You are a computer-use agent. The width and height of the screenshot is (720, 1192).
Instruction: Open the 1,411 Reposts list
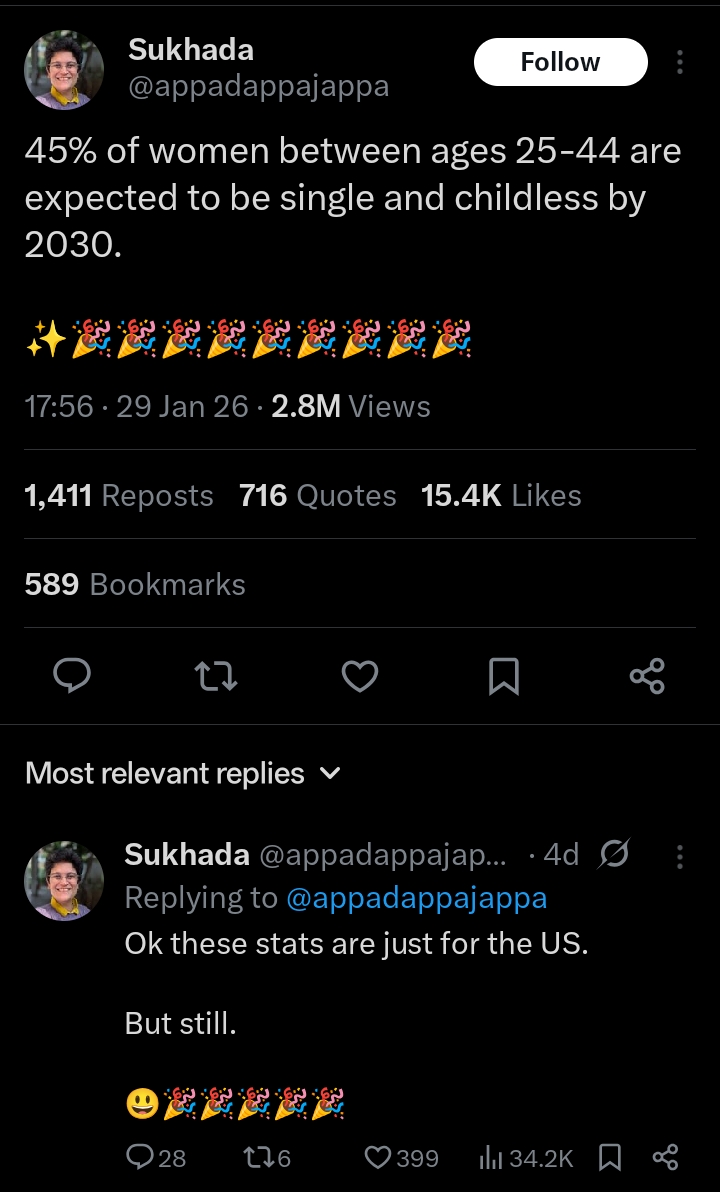coord(118,495)
